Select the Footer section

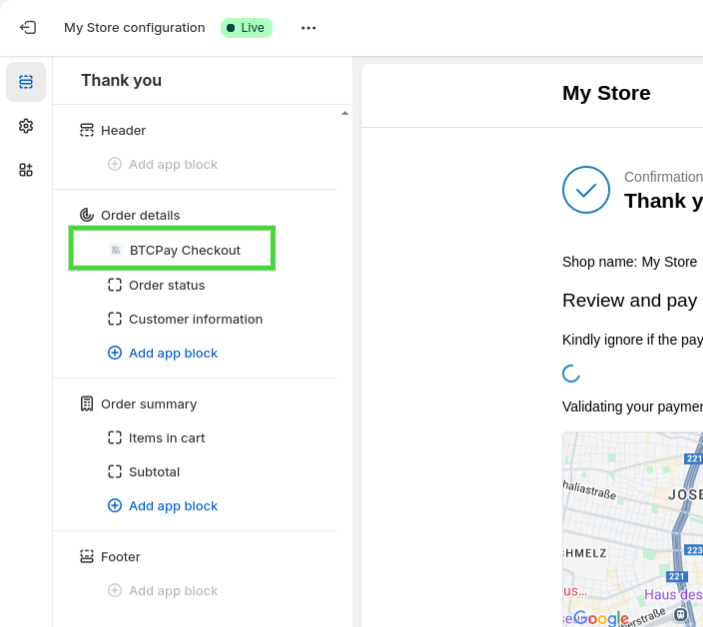coord(121,557)
